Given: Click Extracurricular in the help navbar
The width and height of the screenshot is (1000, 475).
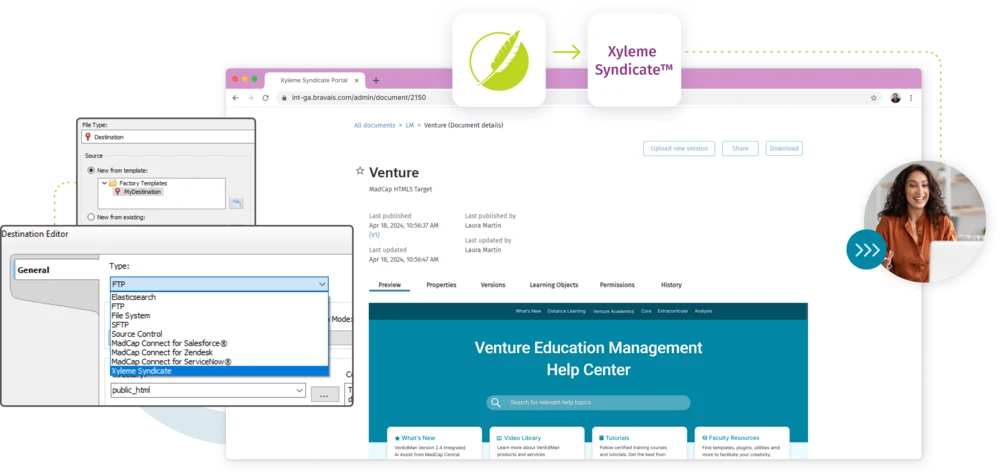Looking at the screenshot, I should [672, 311].
